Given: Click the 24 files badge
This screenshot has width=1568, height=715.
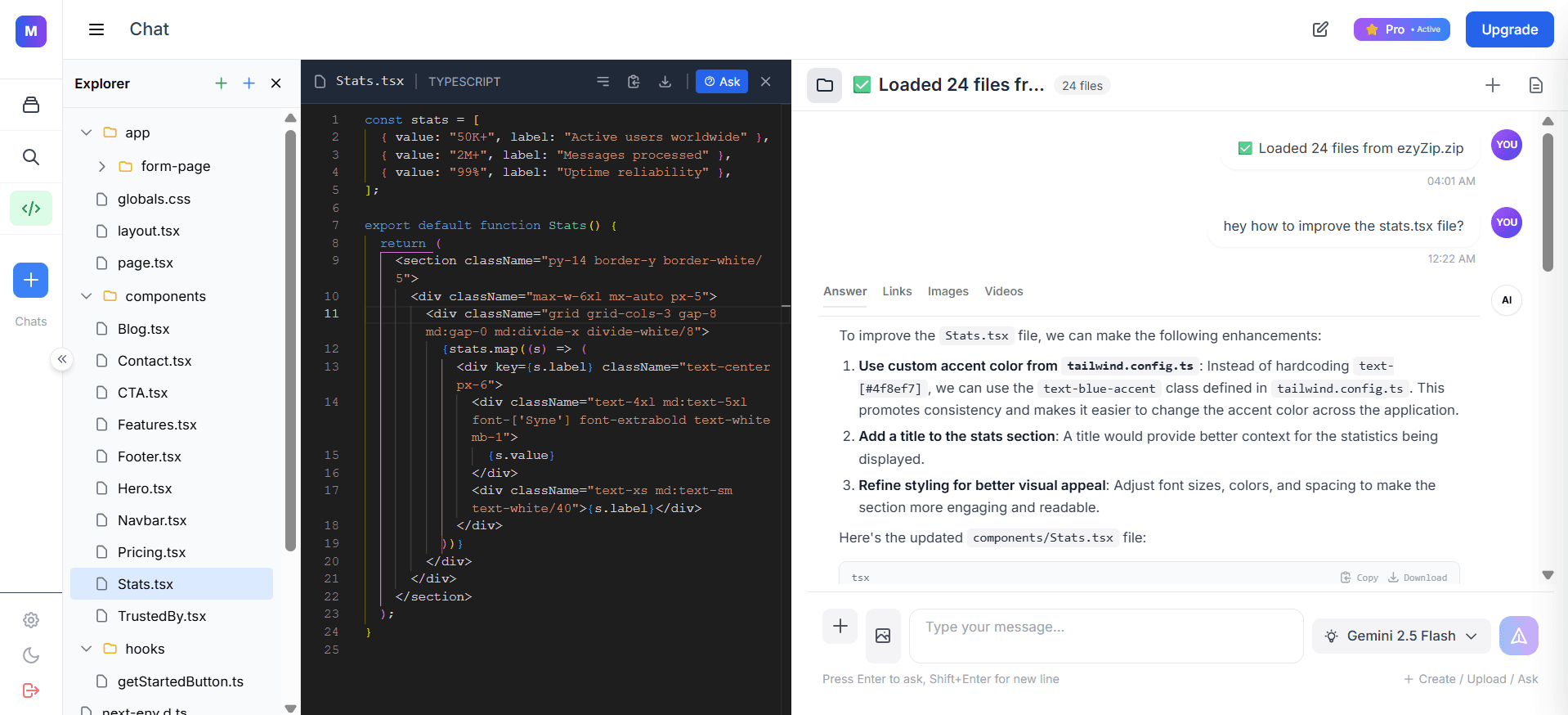Looking at the screenshot, I should click(1082, 86).
